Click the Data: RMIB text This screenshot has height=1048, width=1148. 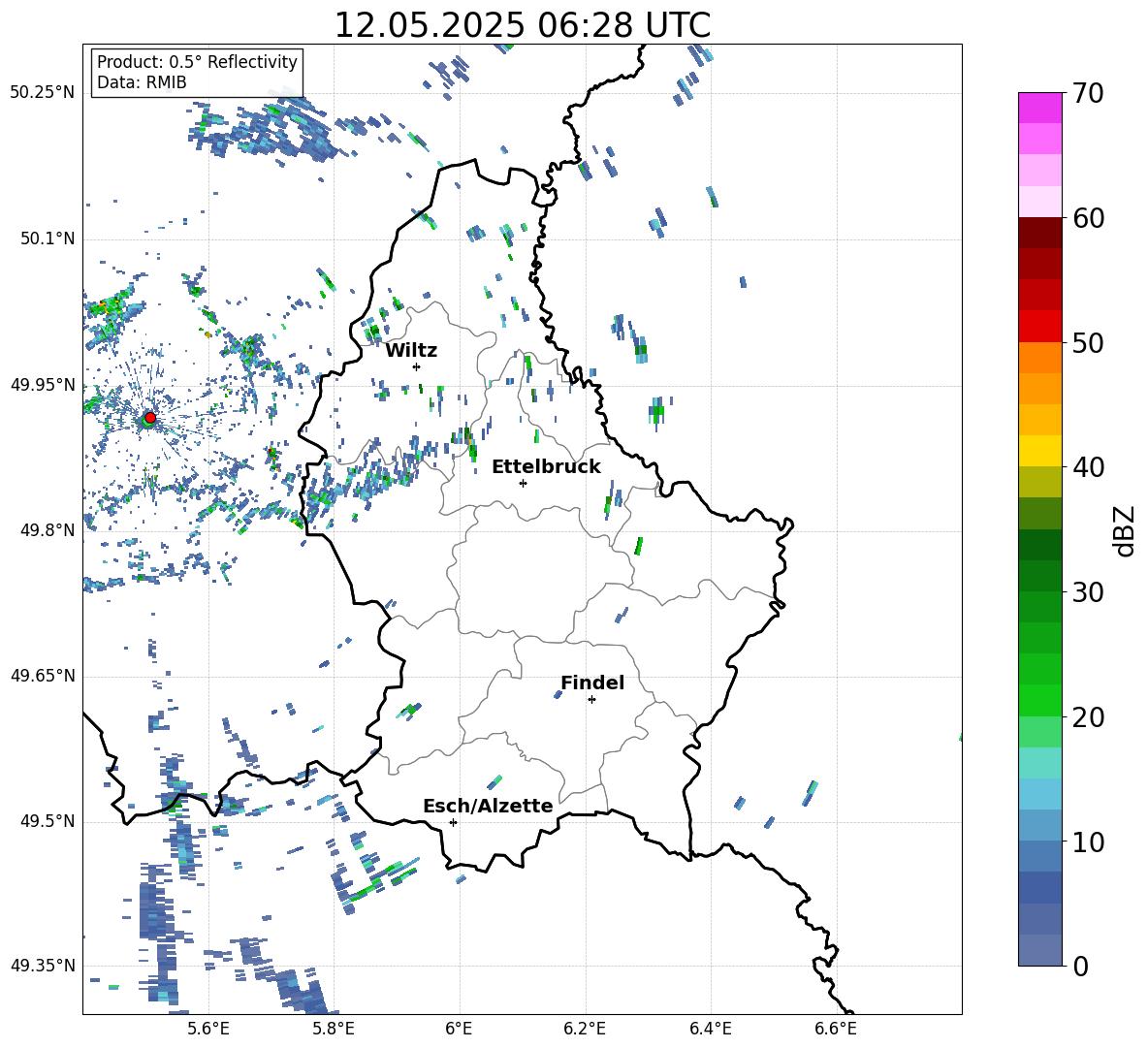142,82
